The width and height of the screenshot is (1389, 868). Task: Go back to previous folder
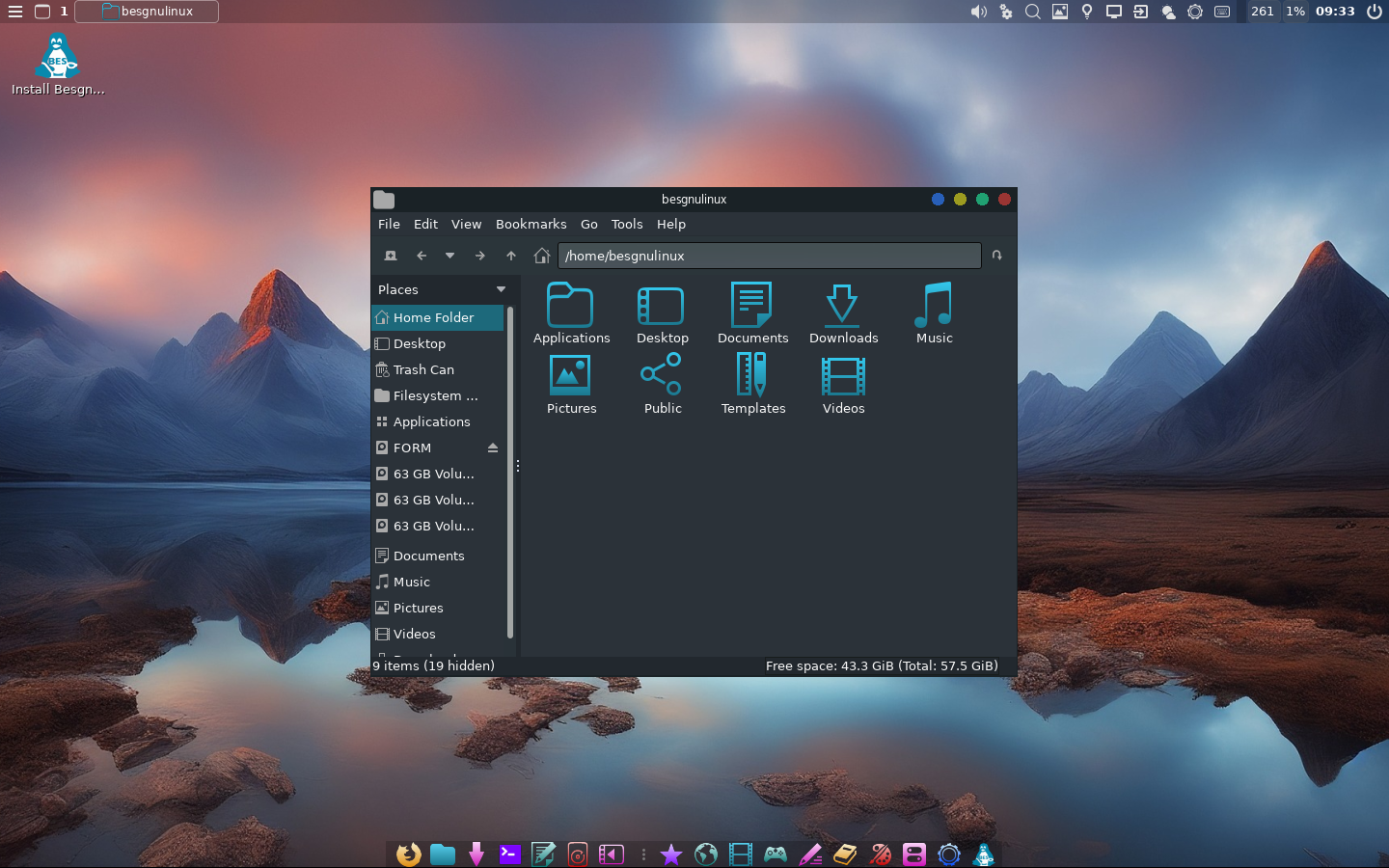point(422,256)
